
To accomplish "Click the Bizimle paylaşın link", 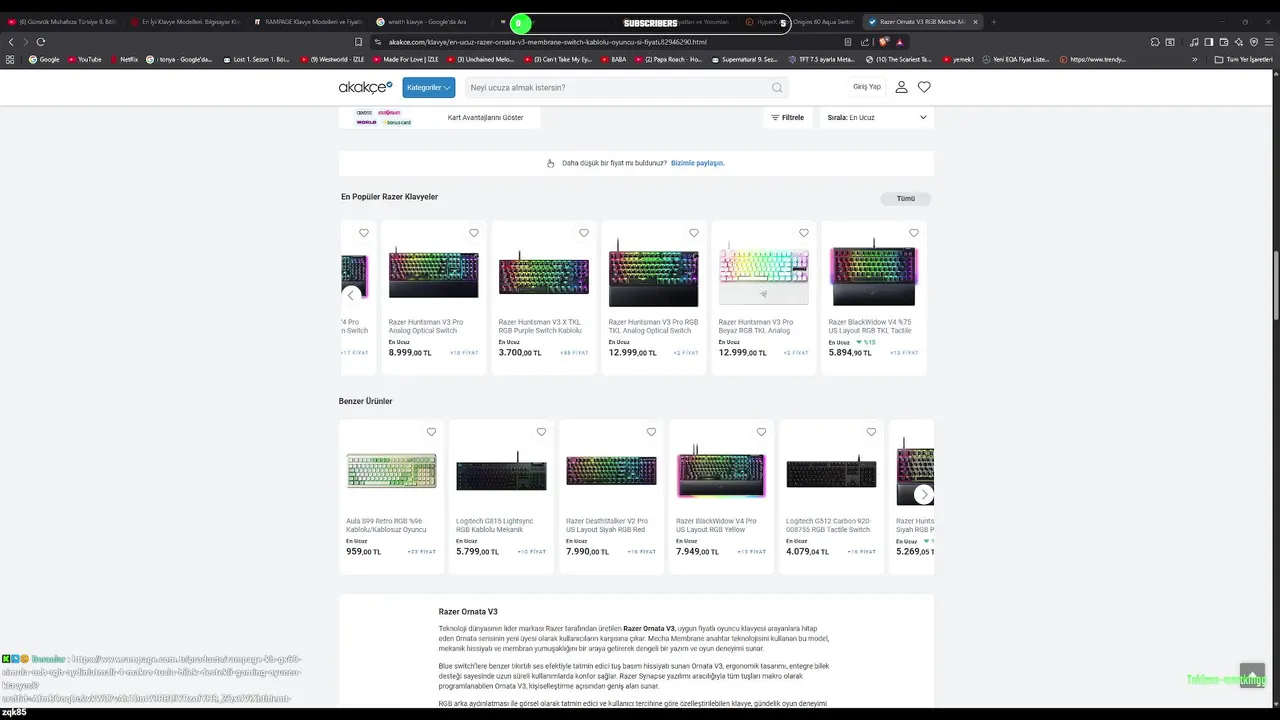I will (x=697, y=163).
